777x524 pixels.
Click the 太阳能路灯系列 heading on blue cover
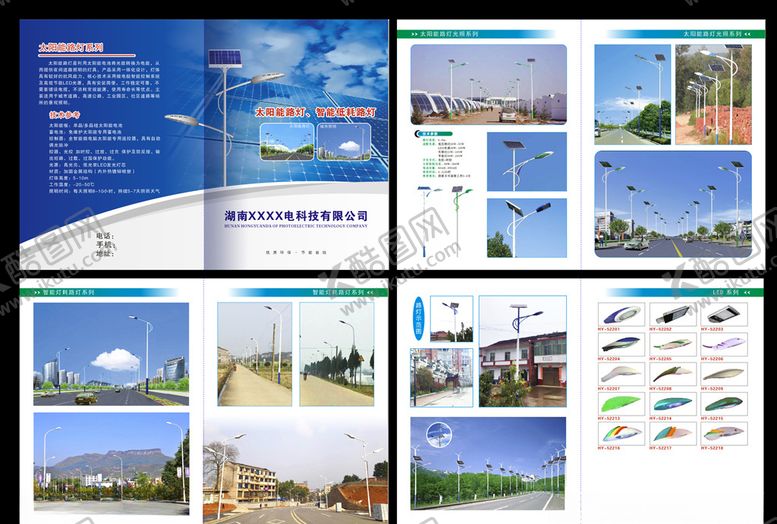click(70, 46)
